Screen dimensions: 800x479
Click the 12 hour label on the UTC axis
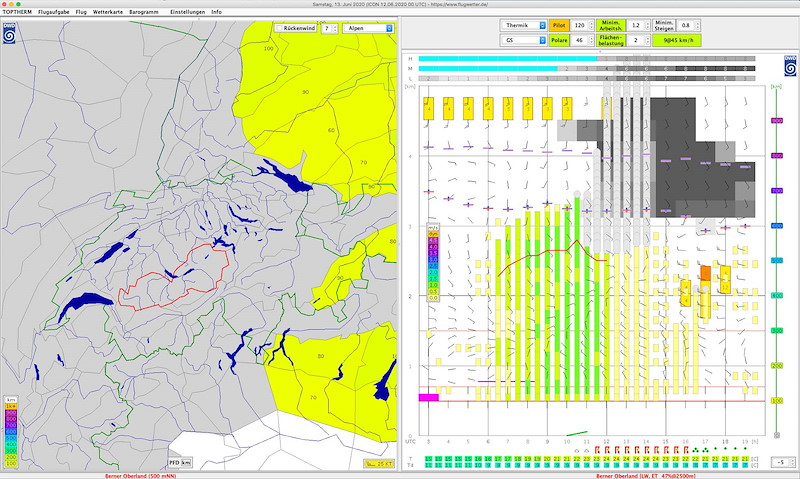606,441
